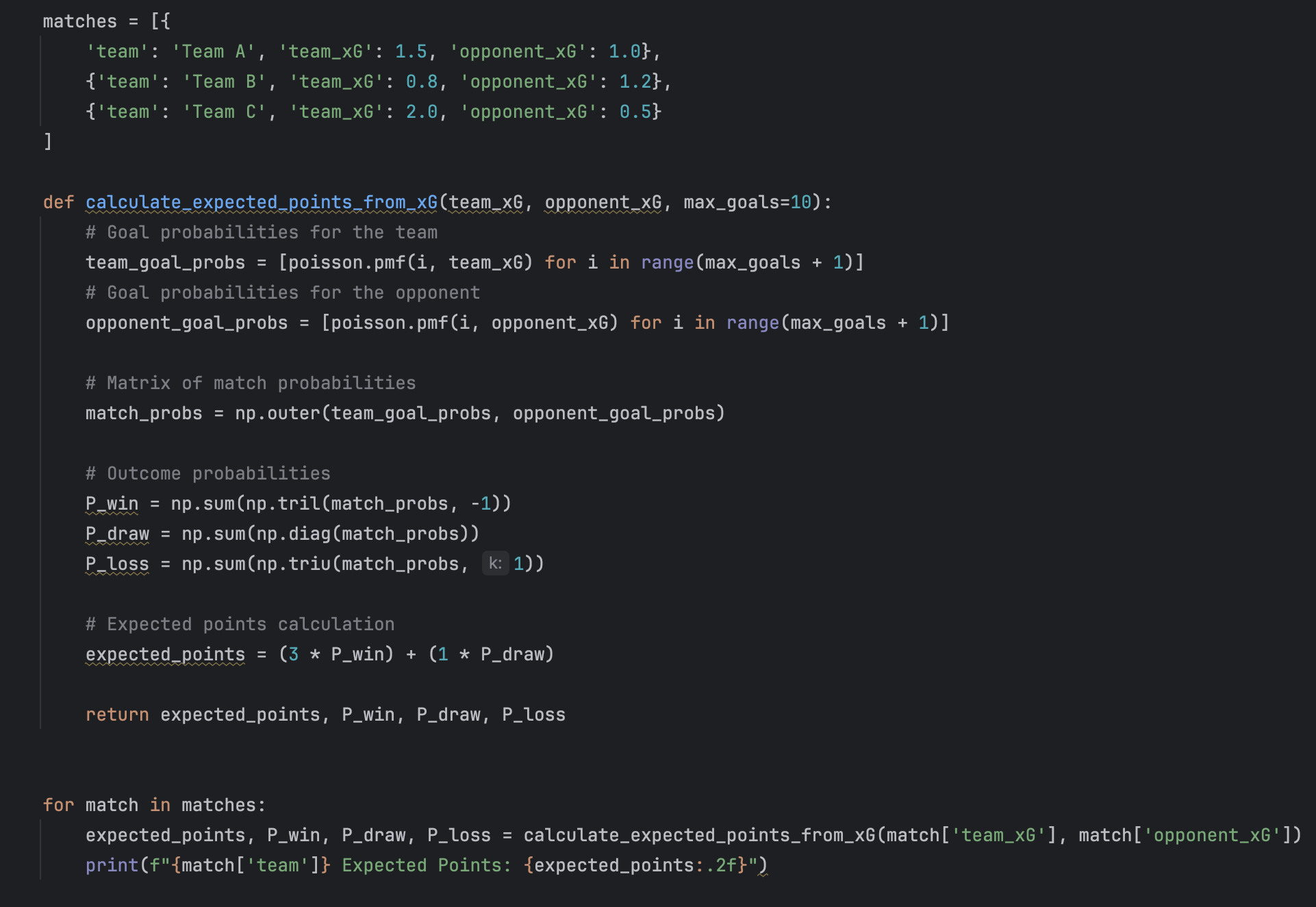Click the calculate_expected_points_from_xG definition name after def
Image resolution: width=1316 pixels, height=907 pixels.
pos(261,202)
